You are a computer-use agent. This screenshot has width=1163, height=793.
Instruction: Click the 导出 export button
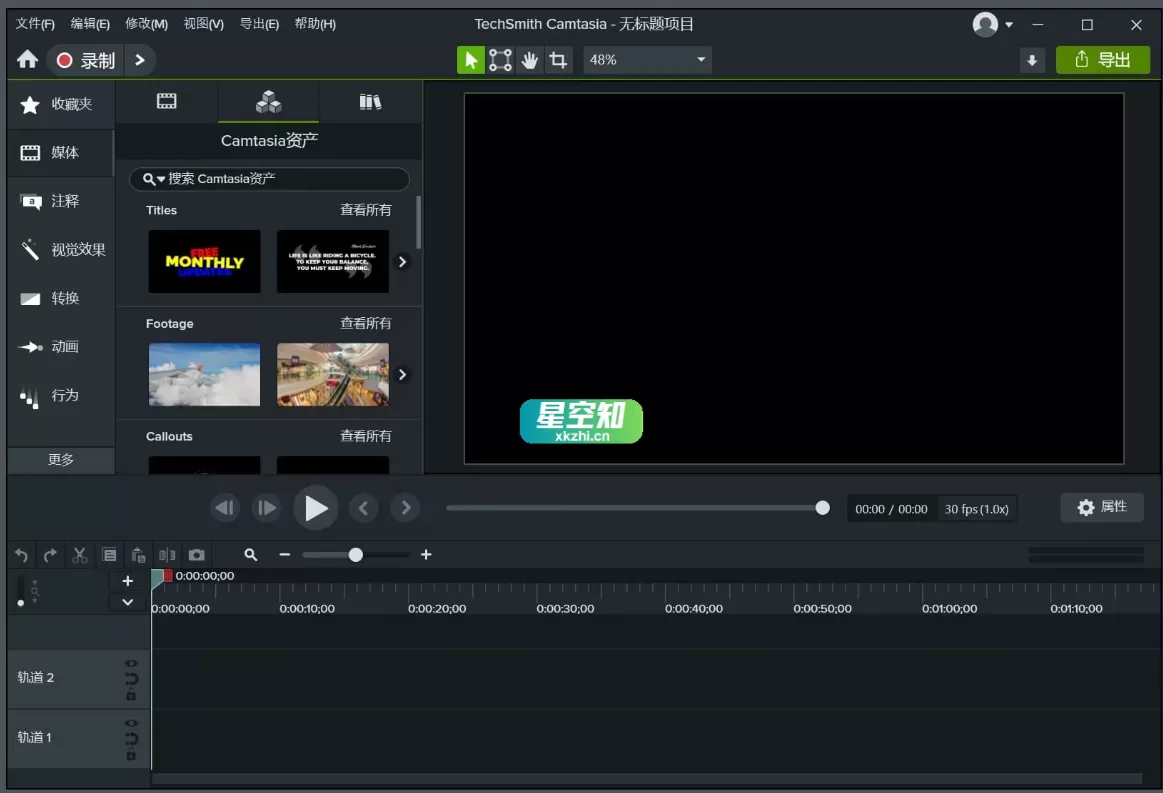click(1103, 59)
